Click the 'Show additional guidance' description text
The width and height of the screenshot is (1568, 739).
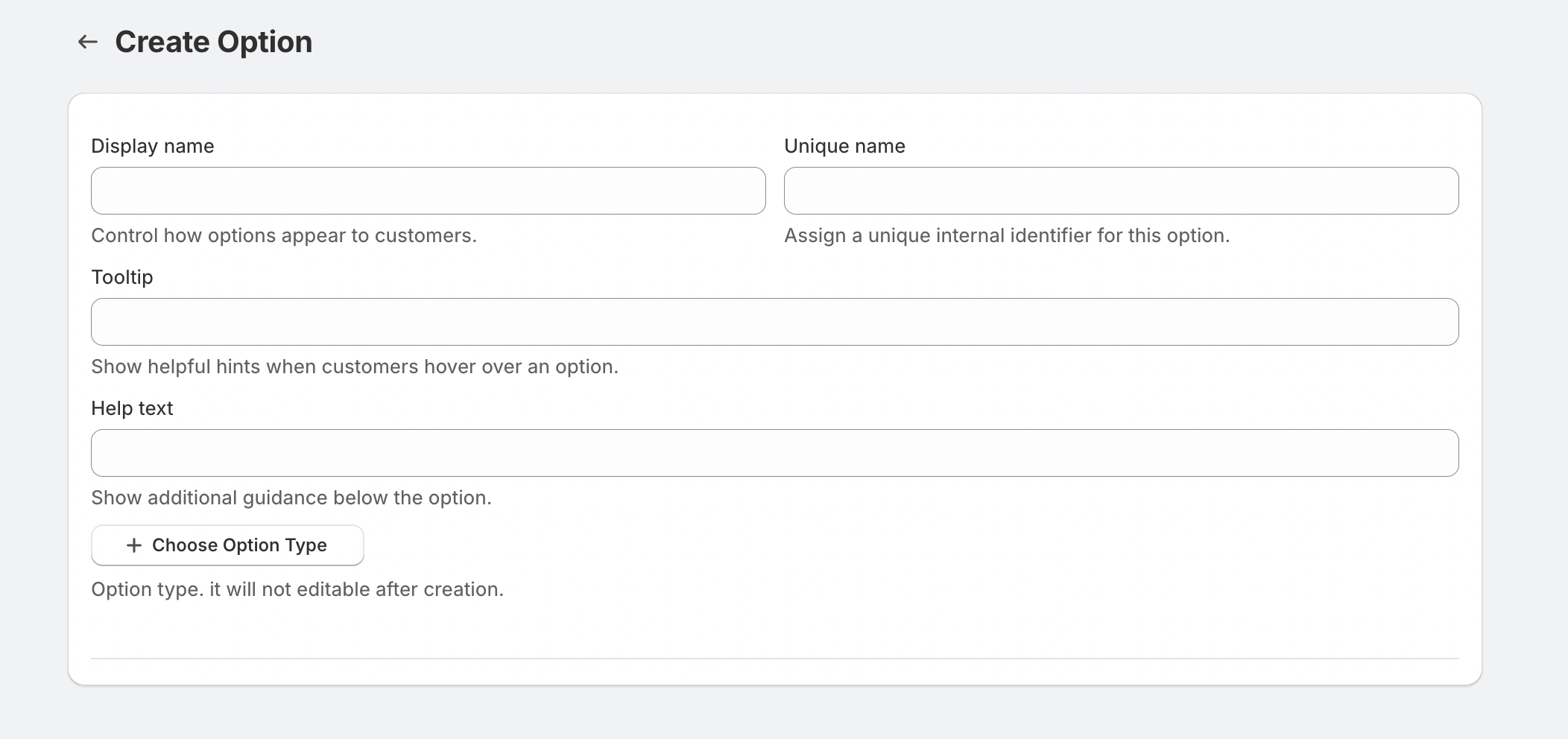[291, 498]
